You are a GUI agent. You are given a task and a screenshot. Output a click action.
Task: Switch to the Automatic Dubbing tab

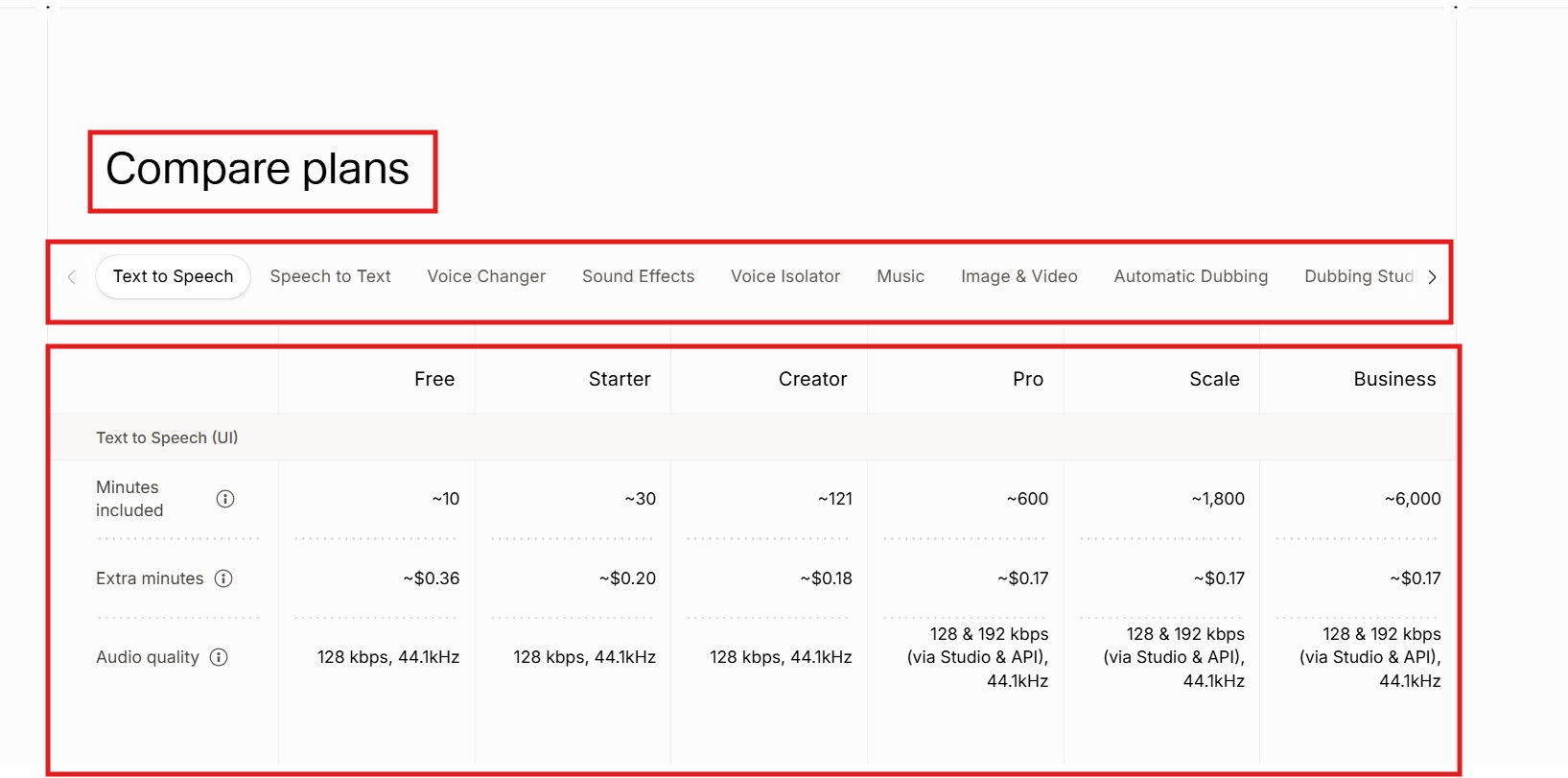point(1191,276)
